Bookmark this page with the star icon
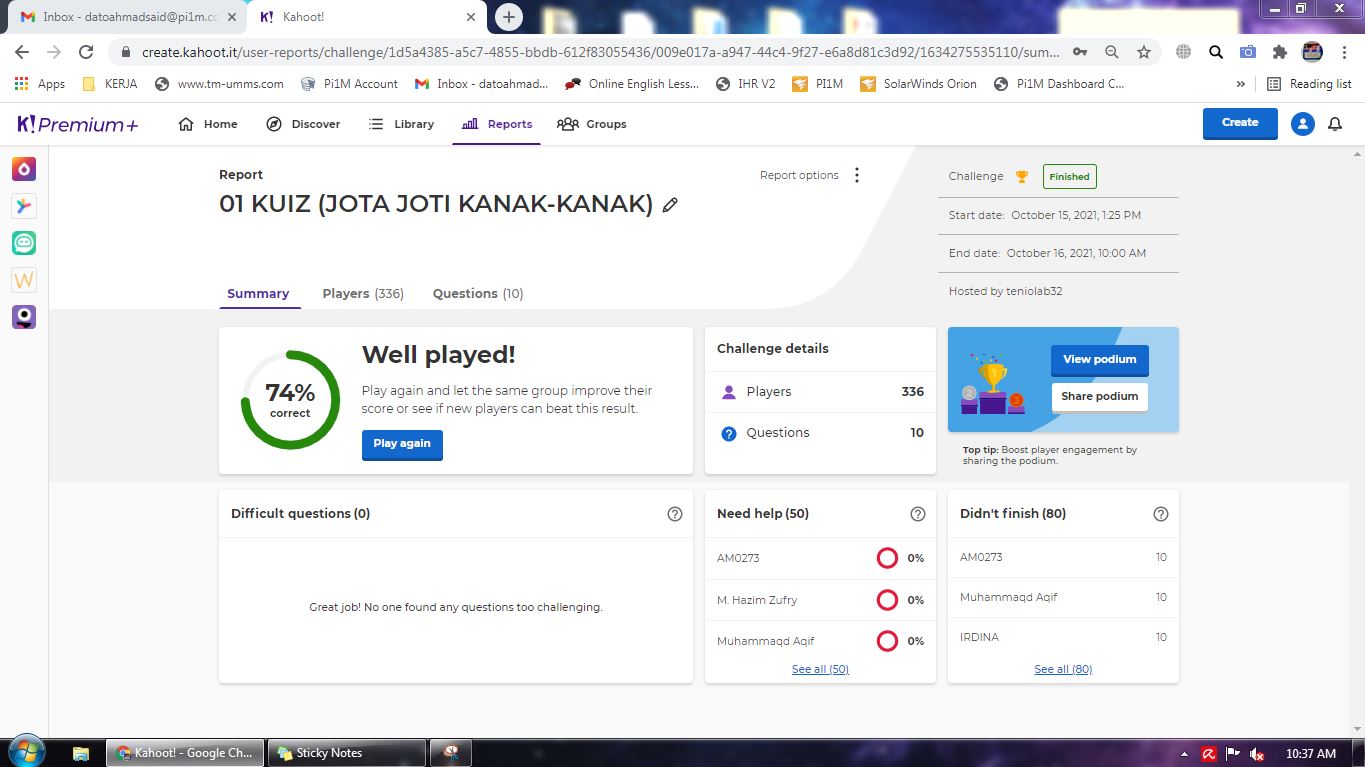The width and height of the screenshot is (1365, 767). click(x=1143, y=52)
